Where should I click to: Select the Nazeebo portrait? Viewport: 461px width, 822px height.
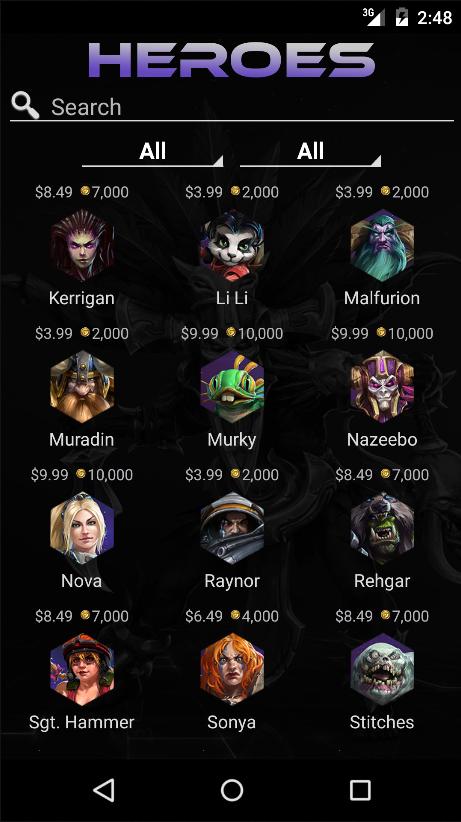[x=382, y=387]
